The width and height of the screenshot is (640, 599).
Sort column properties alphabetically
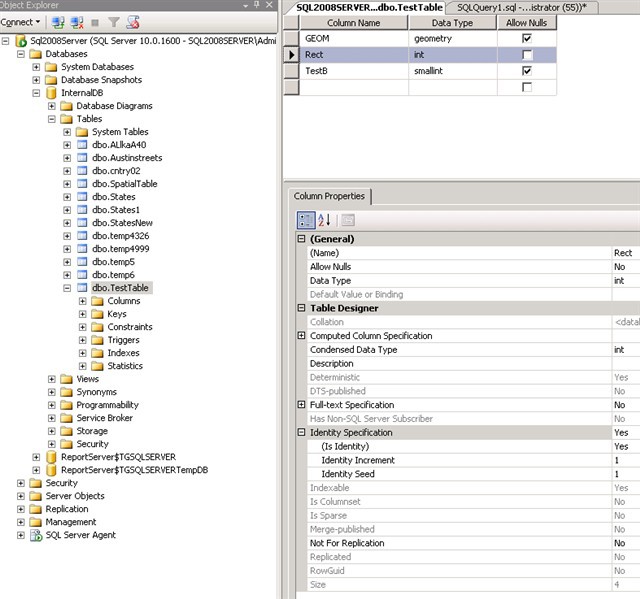[324, 220]
